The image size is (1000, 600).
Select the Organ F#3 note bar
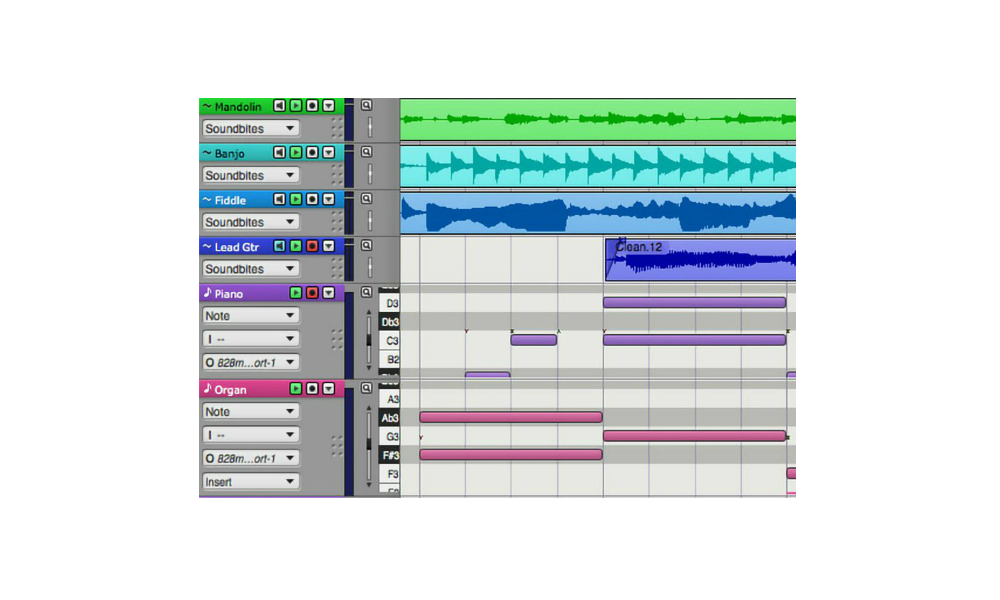(x=511, y=455)
